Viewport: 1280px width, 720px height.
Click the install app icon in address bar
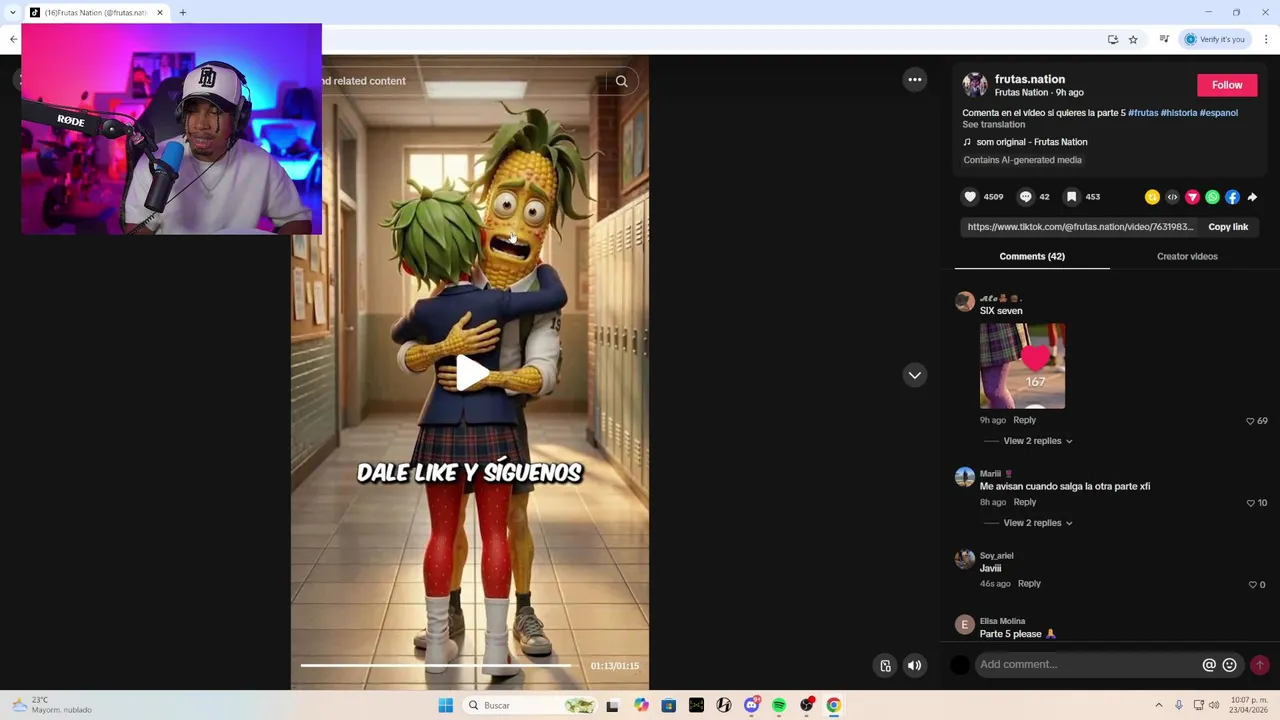(1113, 39)
